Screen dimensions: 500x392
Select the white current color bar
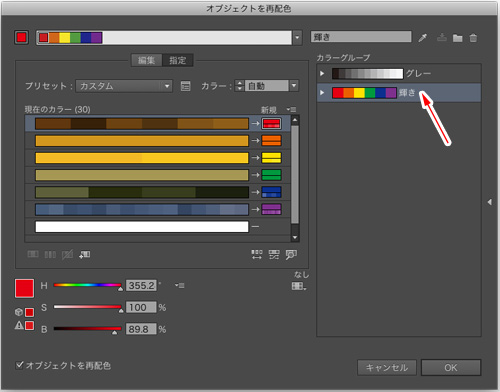pos(142,227)
